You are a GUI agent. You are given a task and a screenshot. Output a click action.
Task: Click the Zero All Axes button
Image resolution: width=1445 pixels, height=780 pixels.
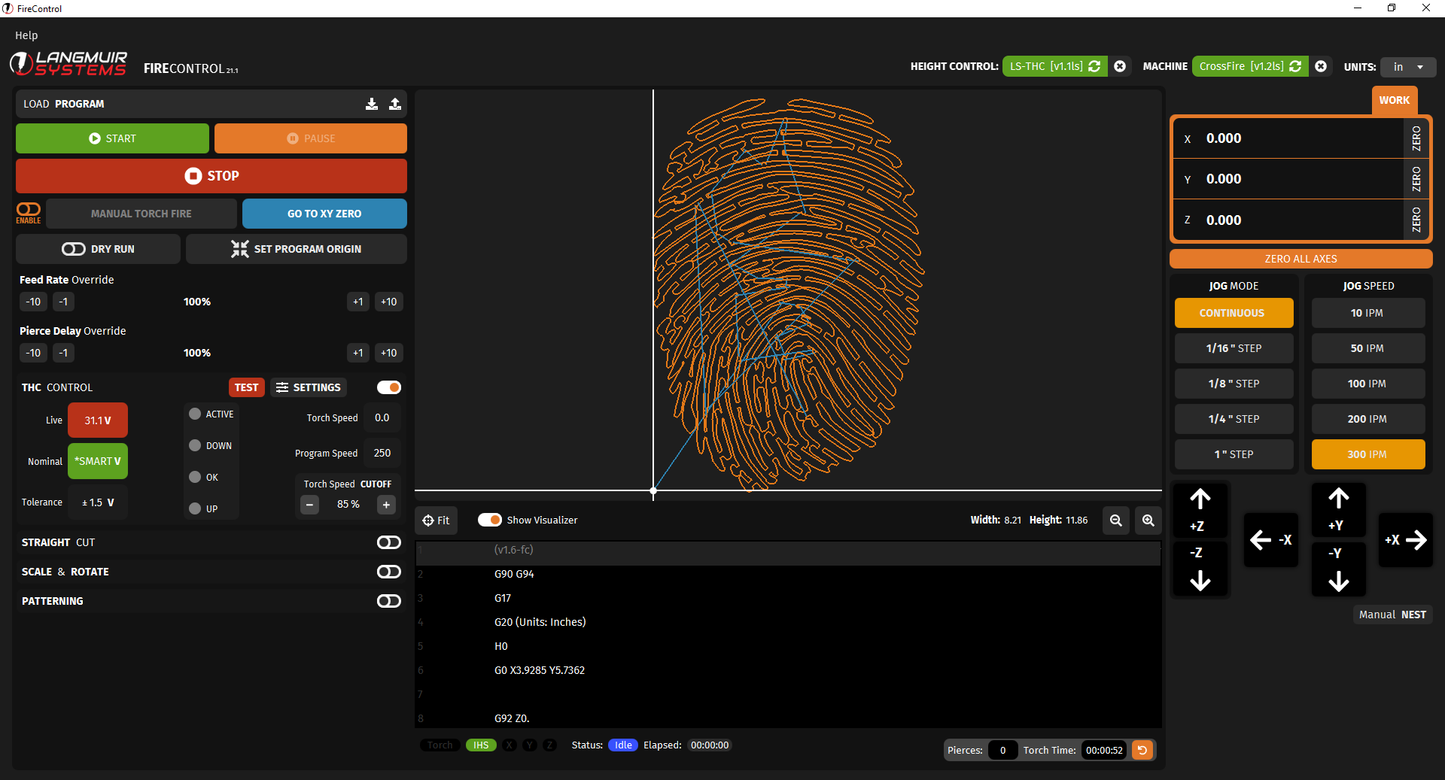1300,259
